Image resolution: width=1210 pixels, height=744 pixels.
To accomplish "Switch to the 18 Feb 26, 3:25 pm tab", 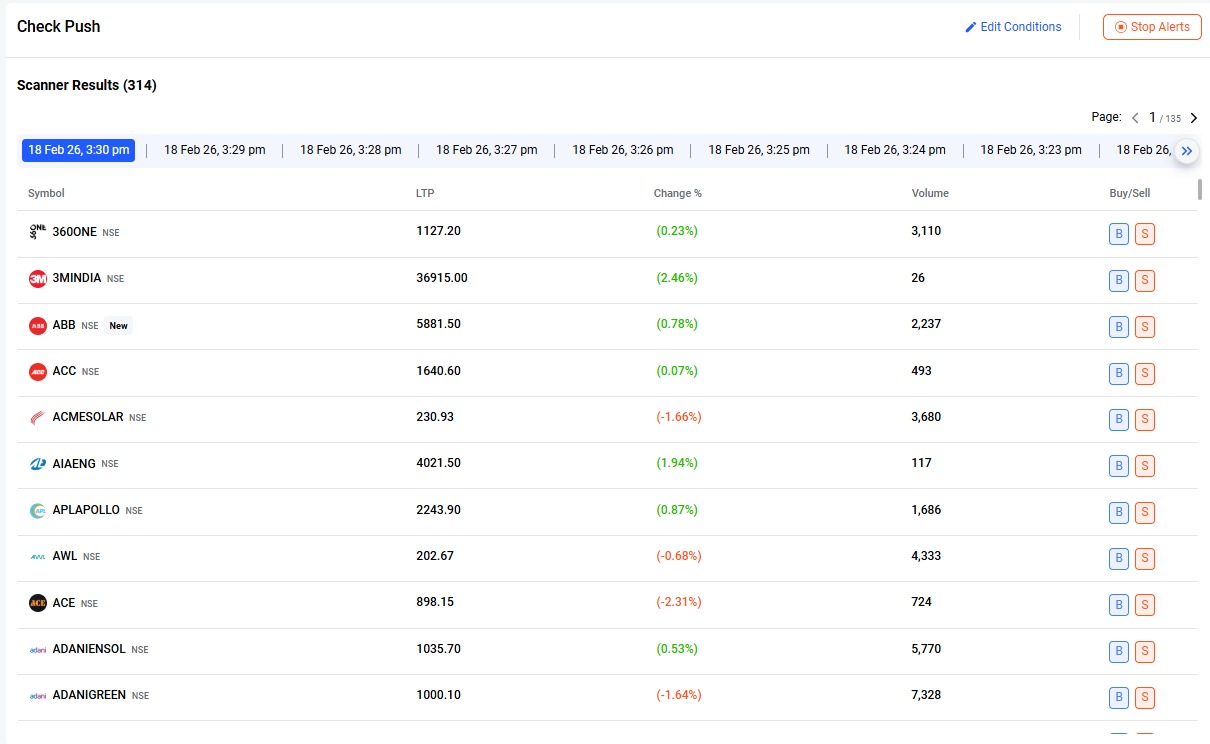I will point(759,150).
